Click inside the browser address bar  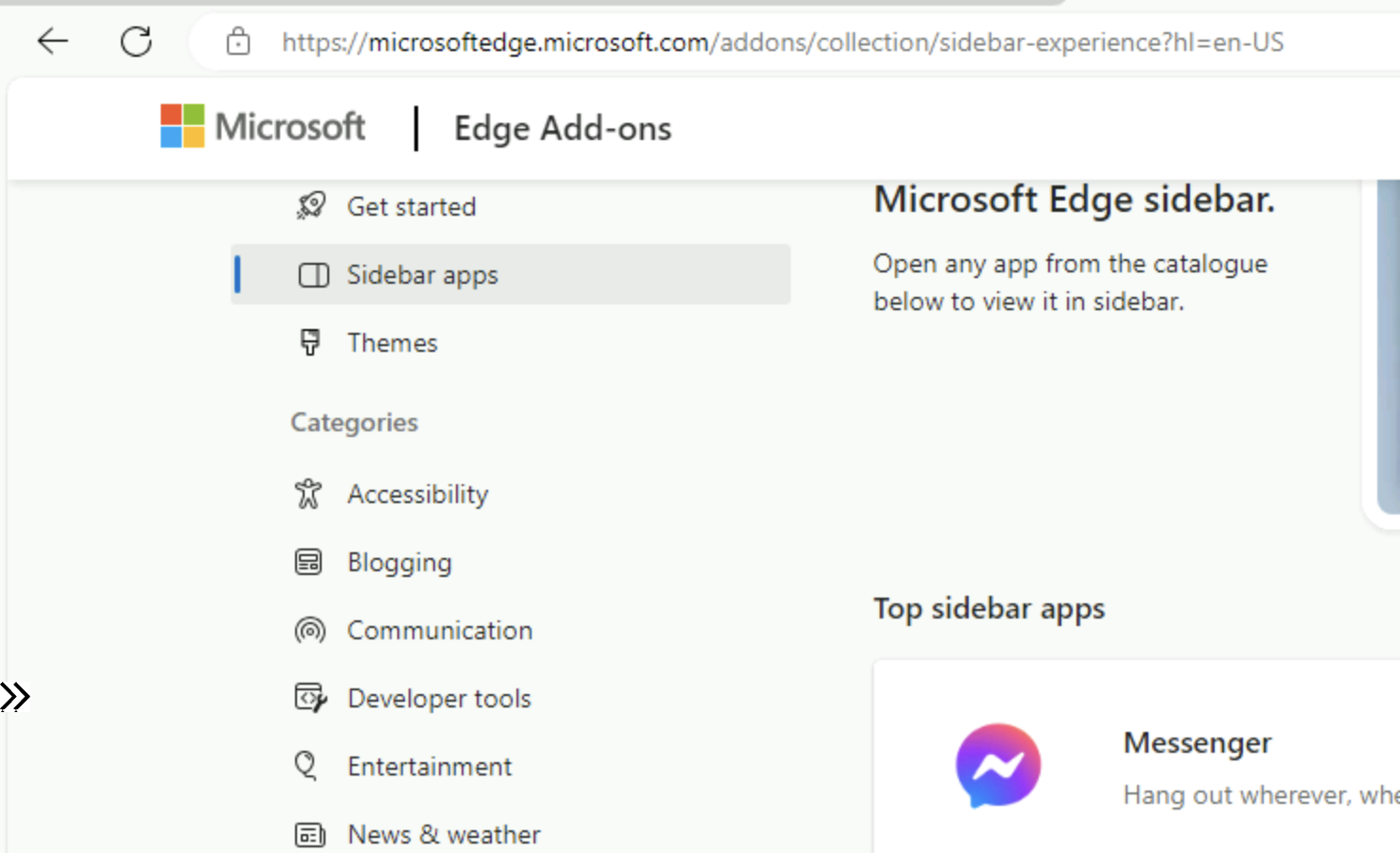click(757, 41)
